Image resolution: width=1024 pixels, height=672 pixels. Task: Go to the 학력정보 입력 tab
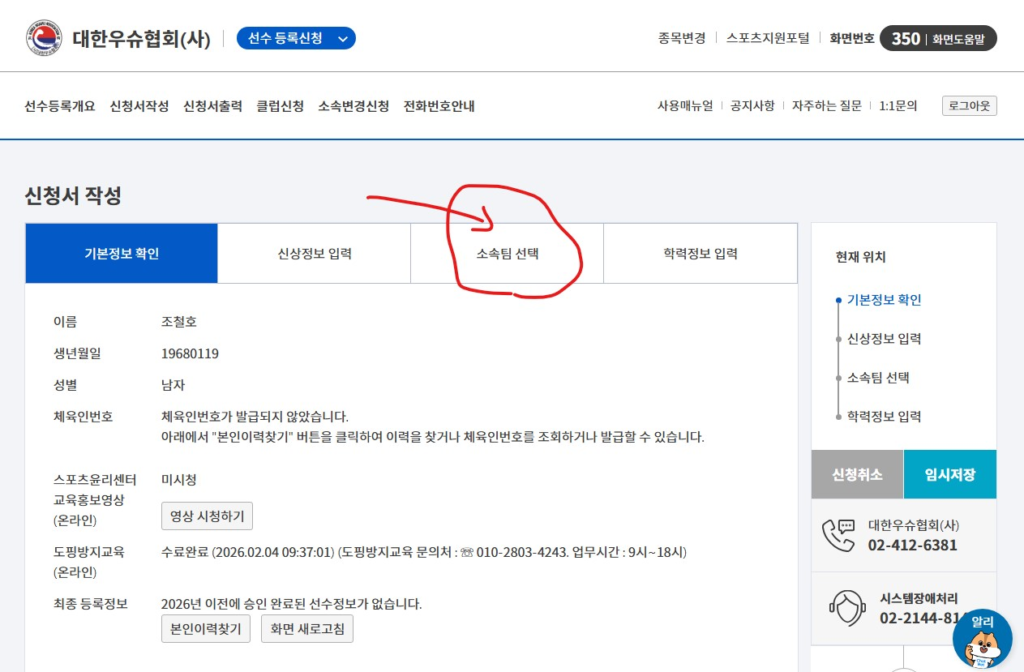point(700,254)
